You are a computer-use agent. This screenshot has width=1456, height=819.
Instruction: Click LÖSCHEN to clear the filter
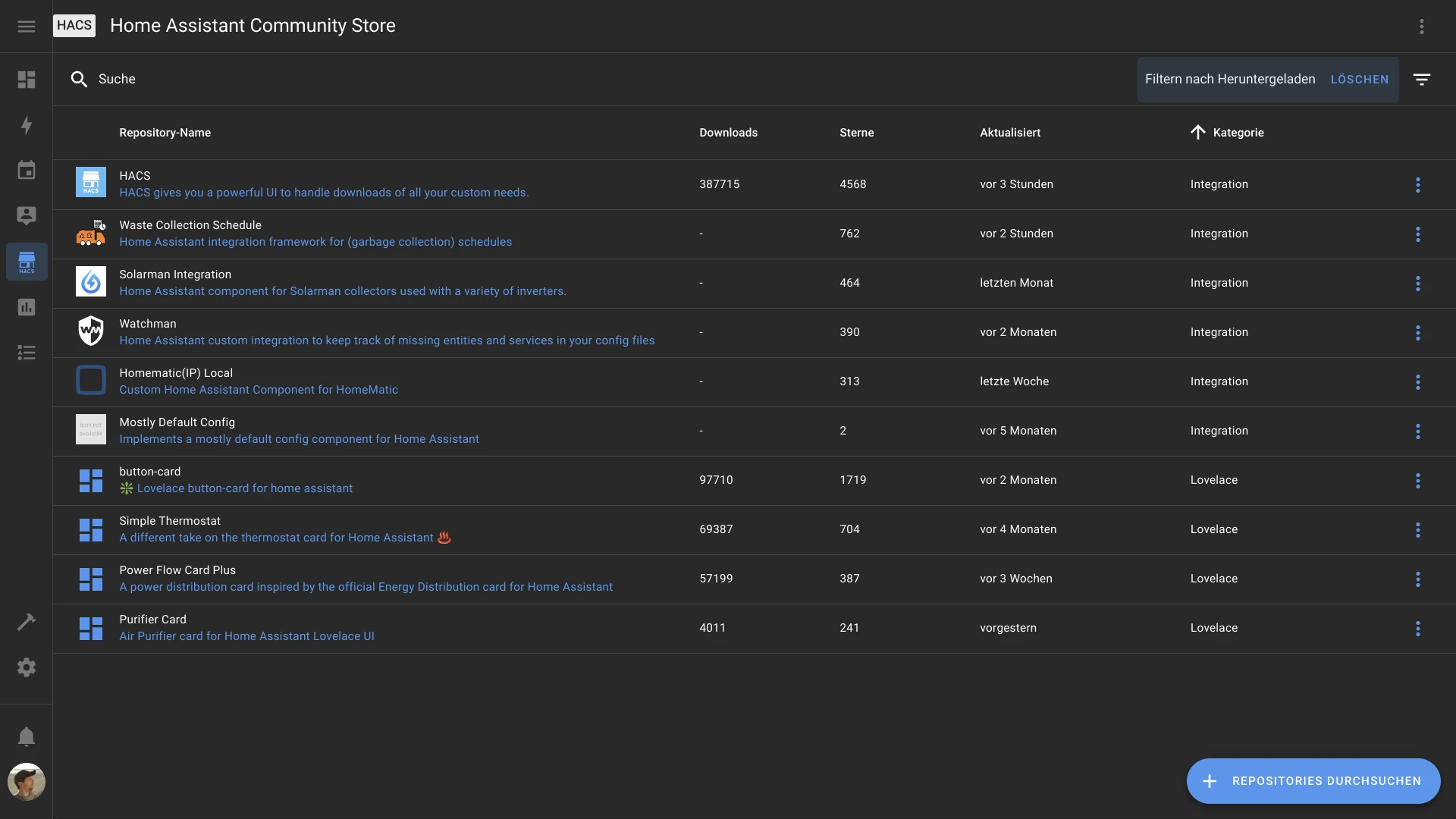pyautogui.click(x=1359, y=80)
